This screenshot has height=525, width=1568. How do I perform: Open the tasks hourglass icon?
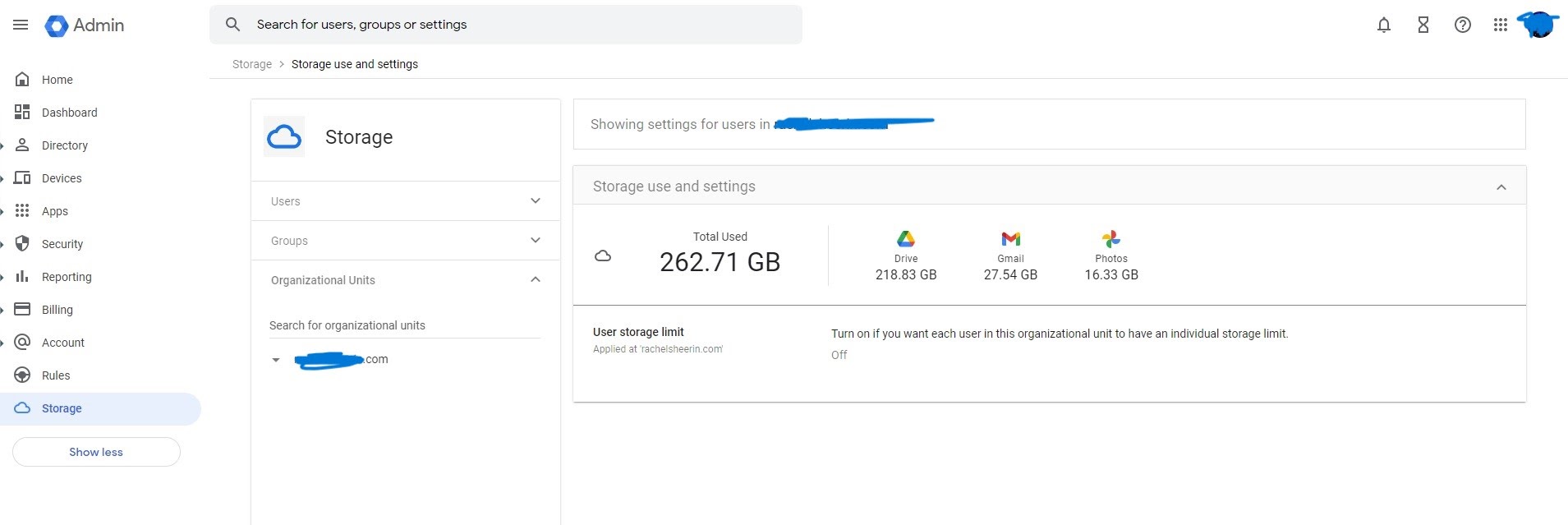pos(1423,25)
